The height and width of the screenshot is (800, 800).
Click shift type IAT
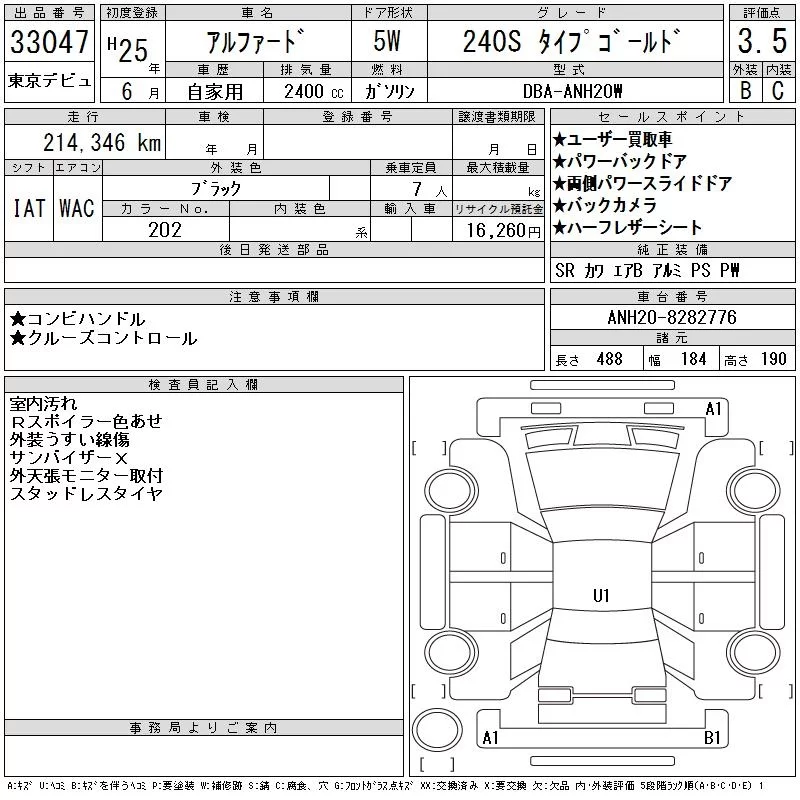29,208
